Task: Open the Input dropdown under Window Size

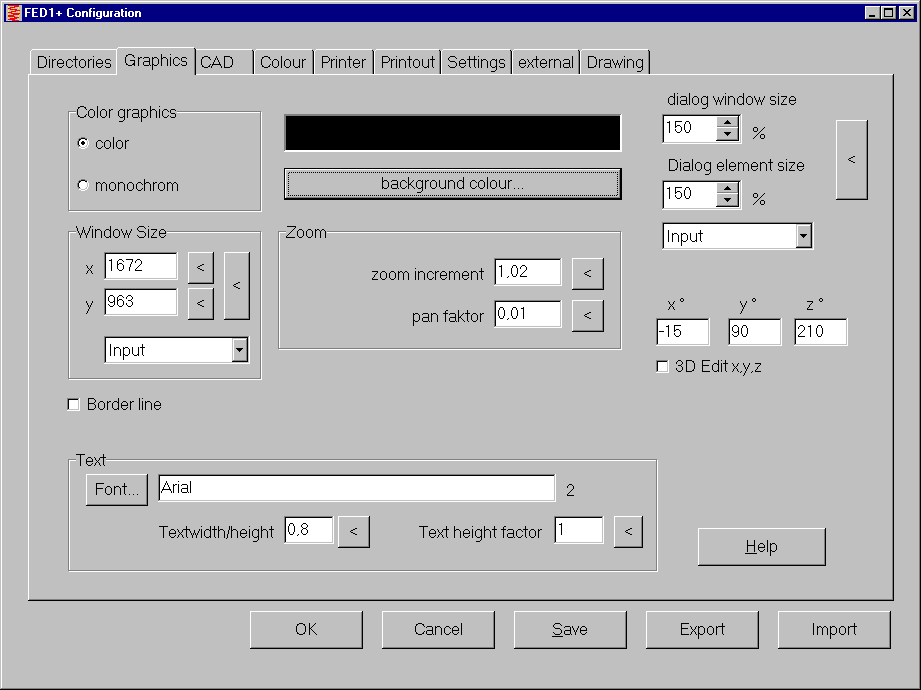Action: pyautogui.click(x=239, y=350)
